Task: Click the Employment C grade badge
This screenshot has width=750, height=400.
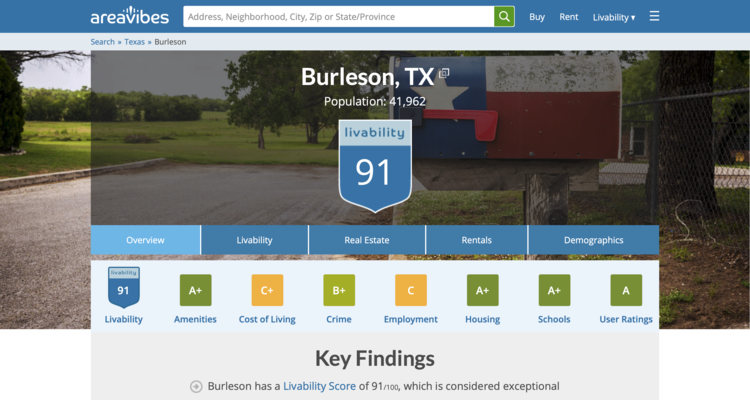Action: coord(410,290)
